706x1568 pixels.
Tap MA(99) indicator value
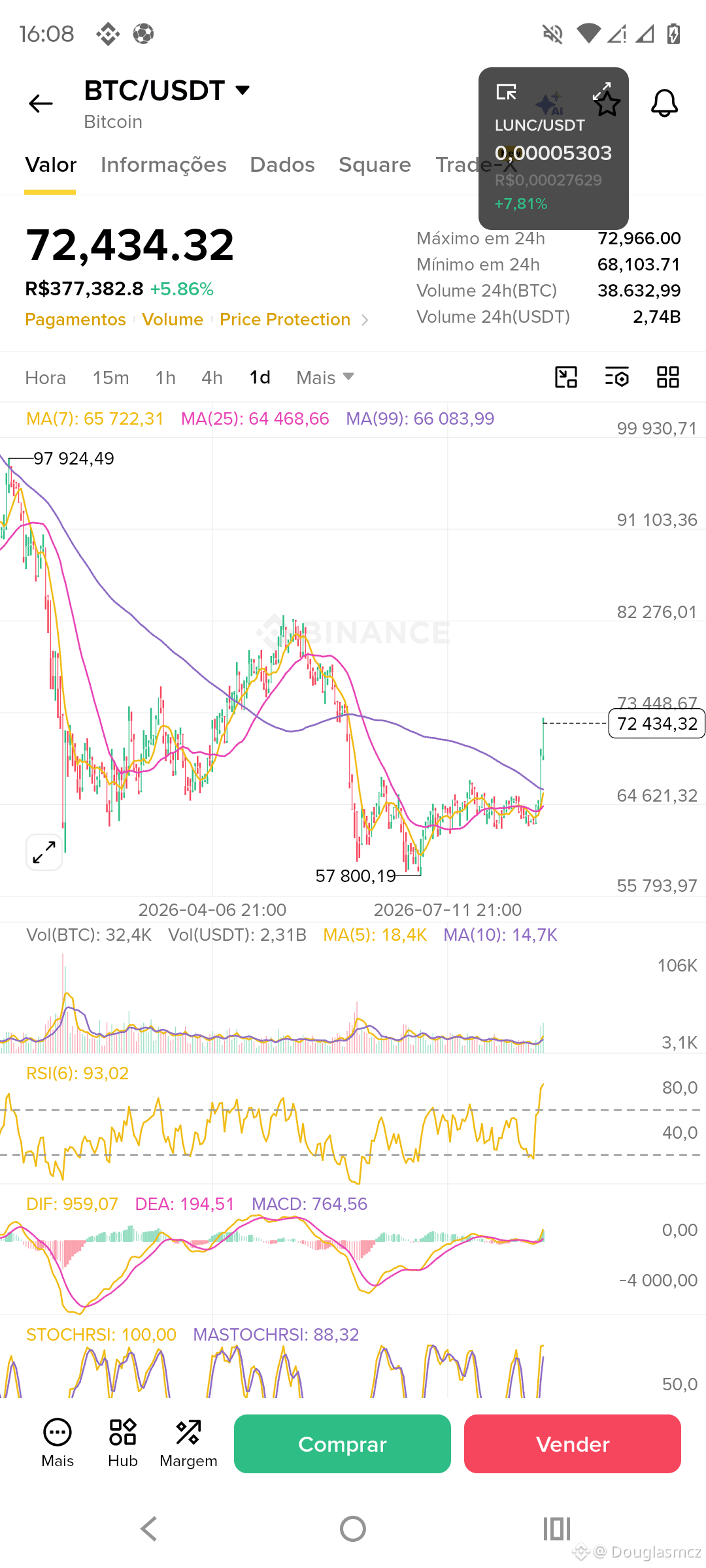(420, 419)
